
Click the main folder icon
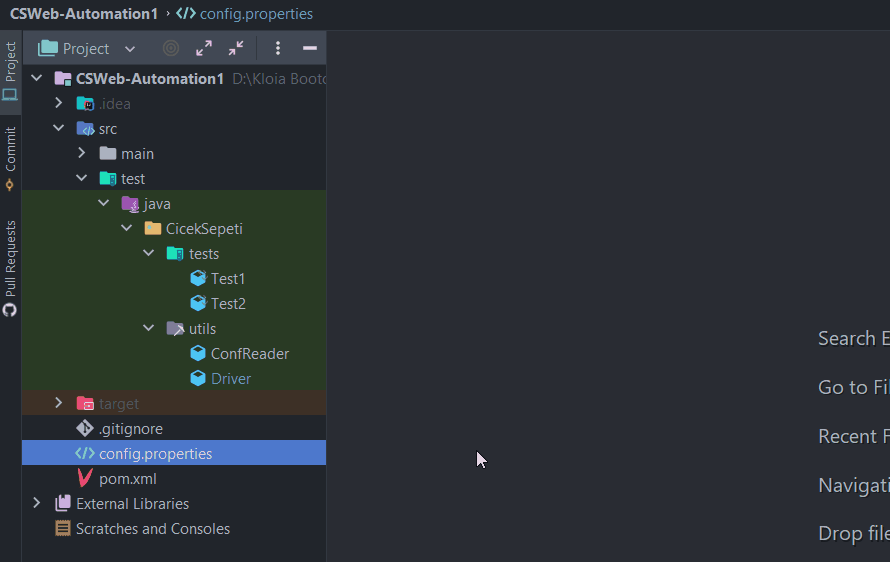(108, 153)
